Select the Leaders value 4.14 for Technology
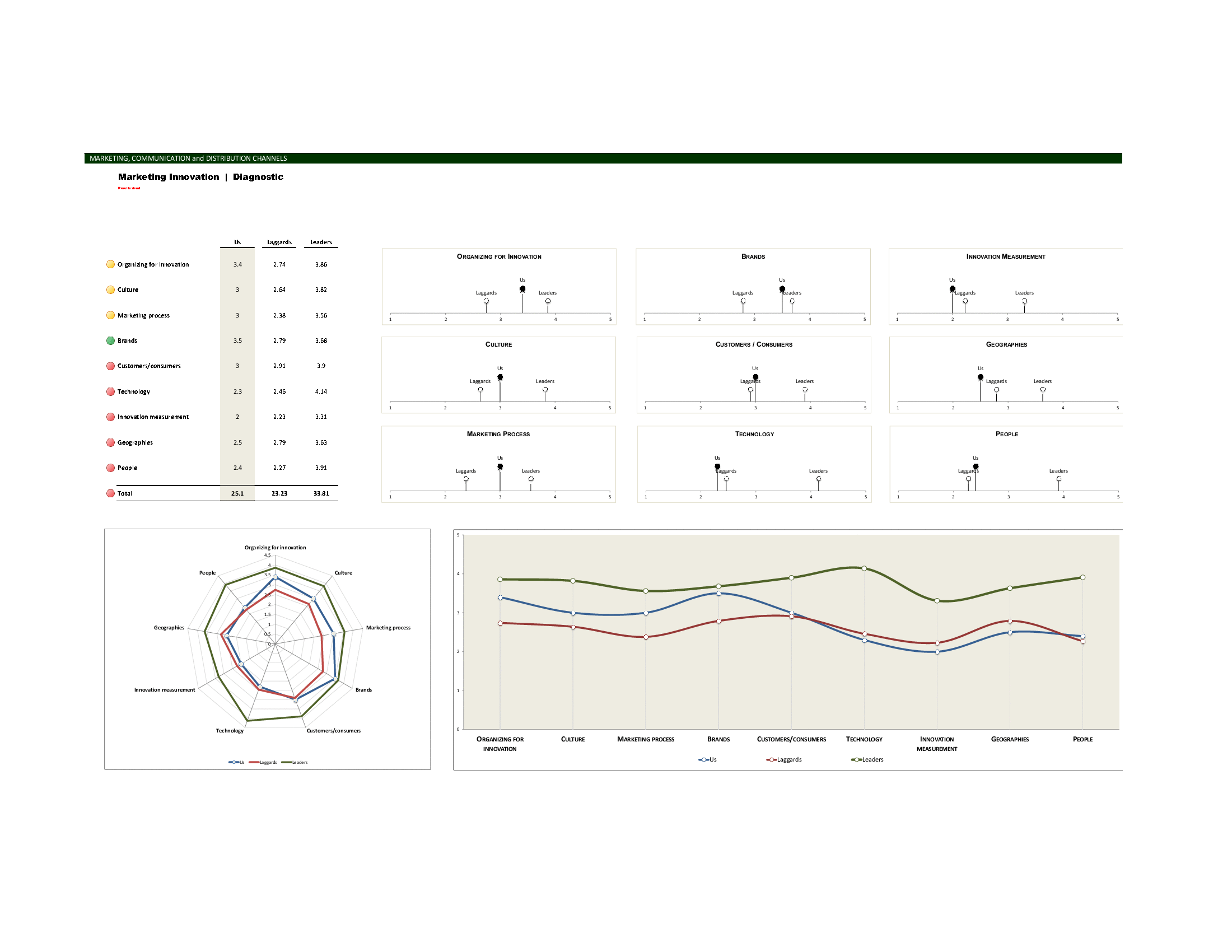This screenshot has height=952, width=1232. [321, 391]
